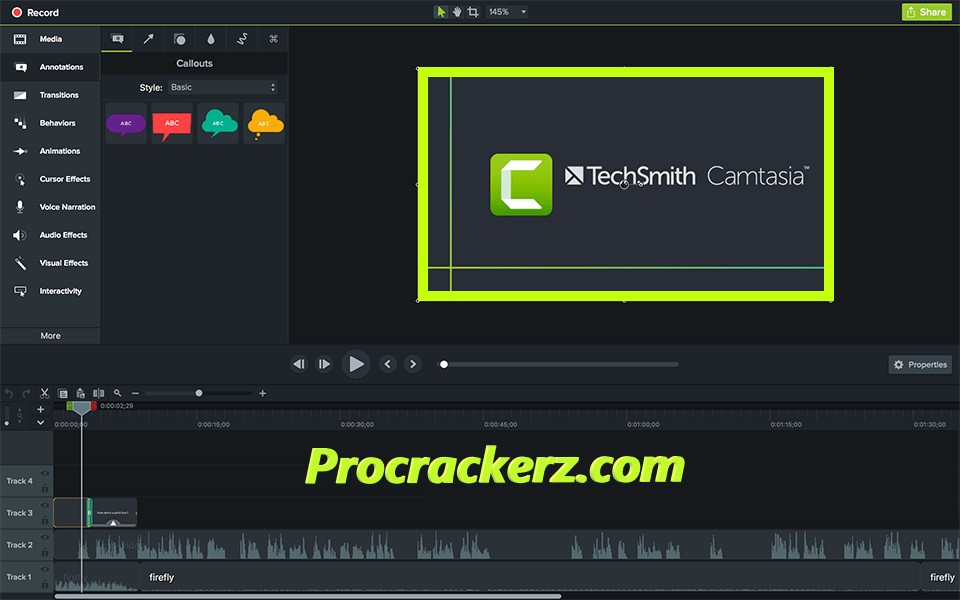Viewport: 960px width, 600px height.
Task: Open the callout Style dropdown set to Basic
Action: (x=222, y=88)
